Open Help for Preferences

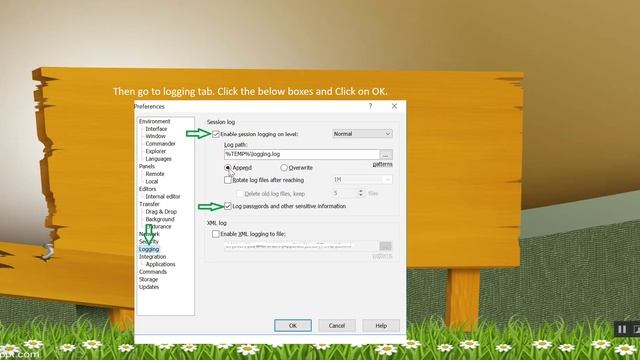click(x=381, y=326)
